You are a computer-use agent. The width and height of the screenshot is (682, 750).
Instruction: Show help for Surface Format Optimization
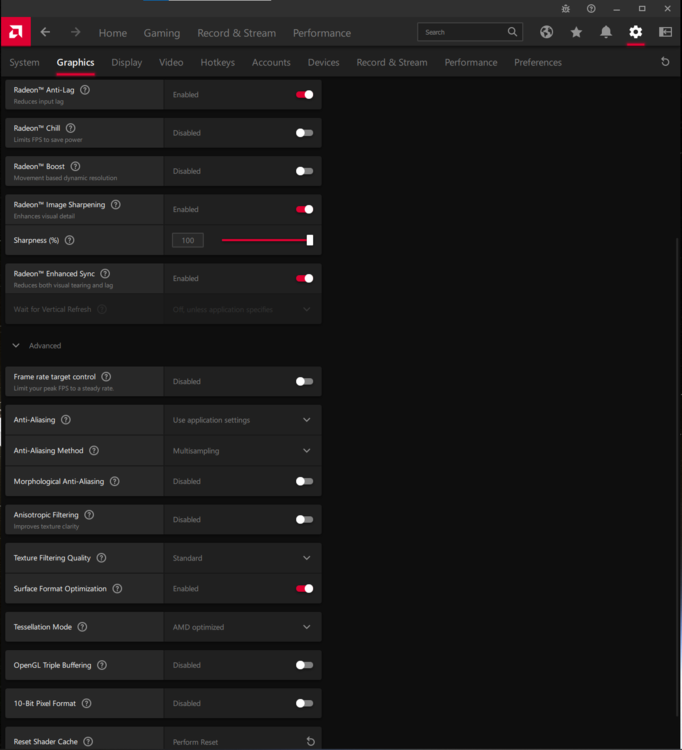(118, 588)
